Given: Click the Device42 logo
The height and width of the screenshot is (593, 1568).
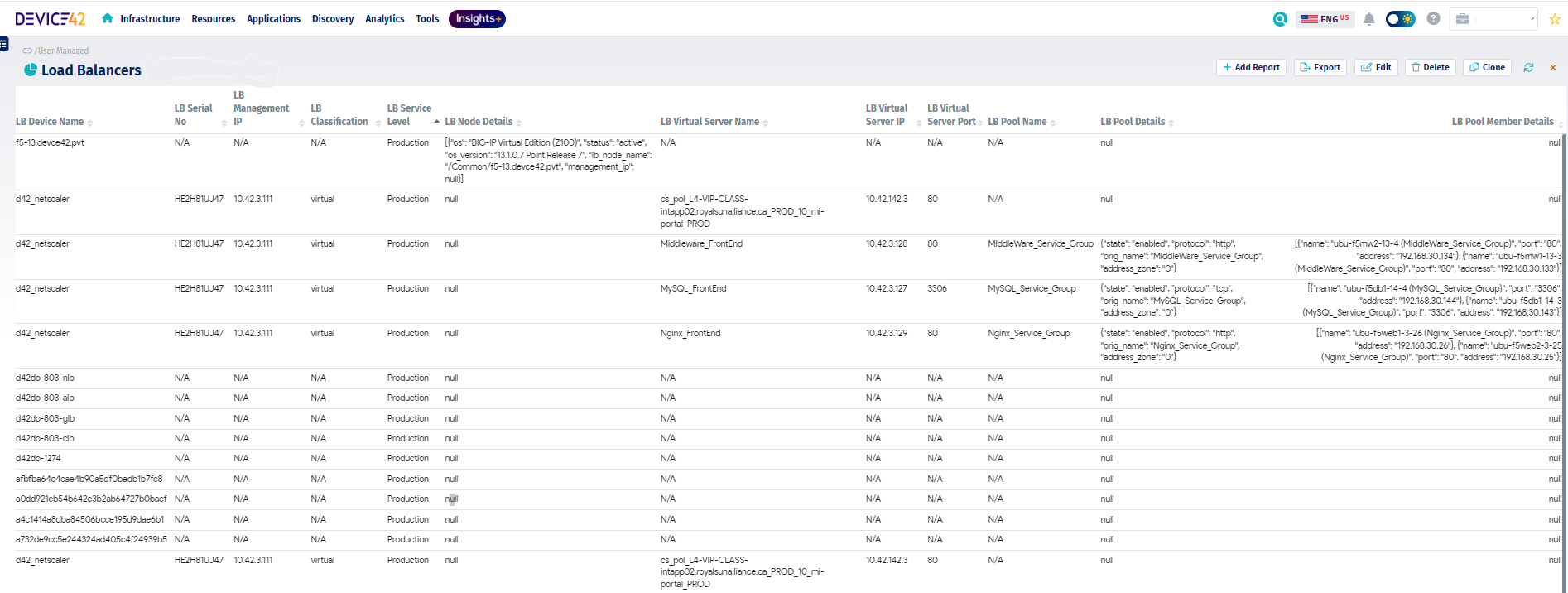Looking at the screenshot, I should [50, 18].
